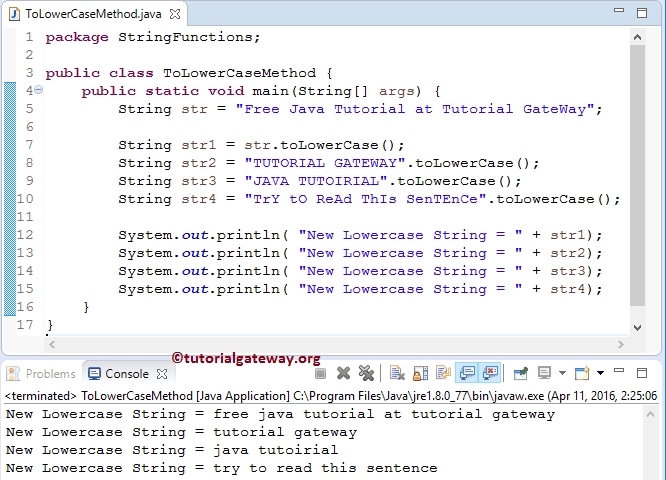Click 'str4' in the line 15 println
Image resolution: width=666 pixels, height=480 pixels.
pyautogui.click(x=568, y=289)
